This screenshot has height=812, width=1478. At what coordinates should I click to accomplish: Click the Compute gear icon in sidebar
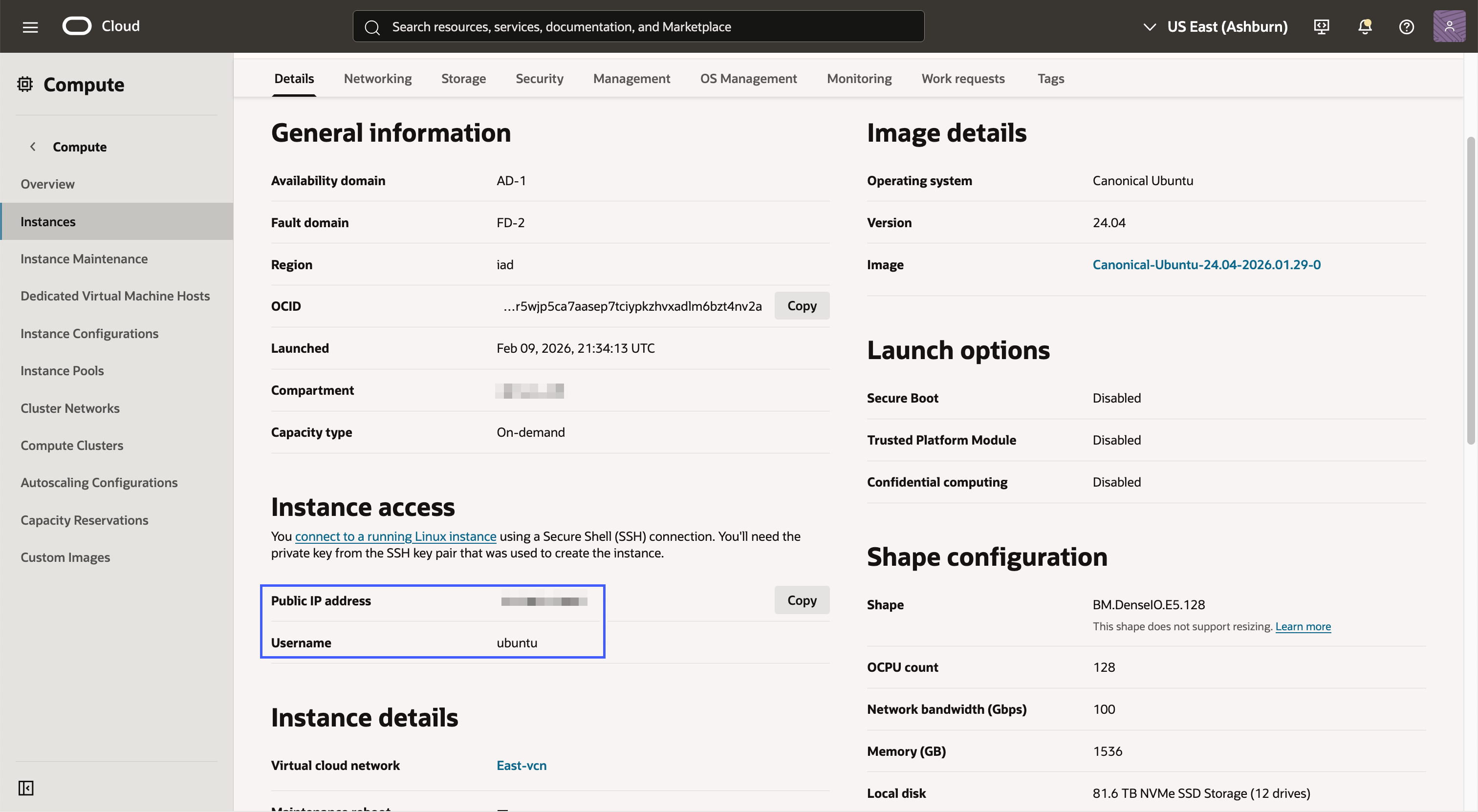[25, 85]
